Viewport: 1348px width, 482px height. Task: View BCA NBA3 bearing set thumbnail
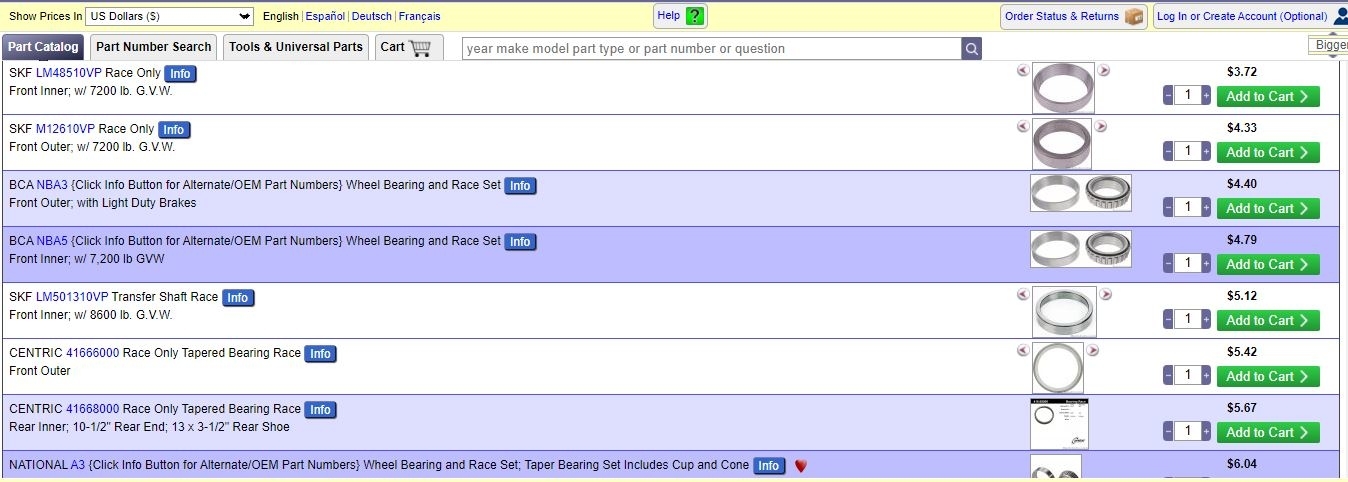click(1081, 193)
